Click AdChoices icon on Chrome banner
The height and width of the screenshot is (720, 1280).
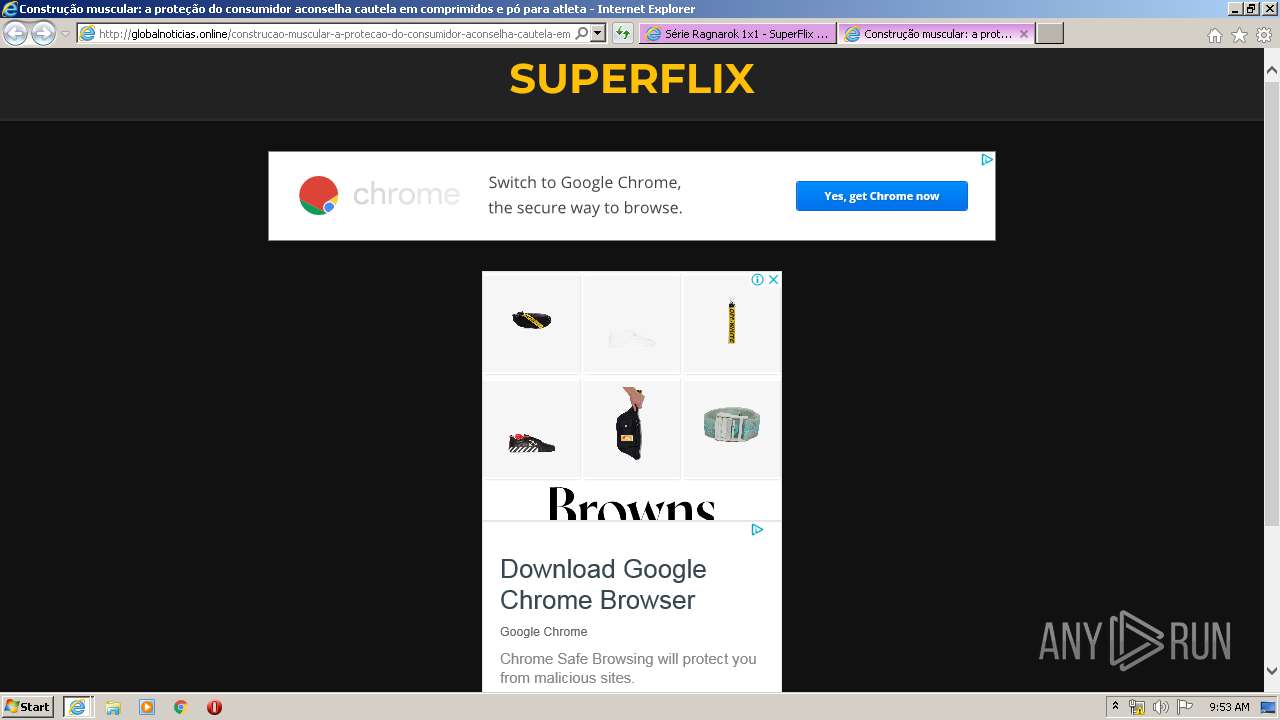986,160
